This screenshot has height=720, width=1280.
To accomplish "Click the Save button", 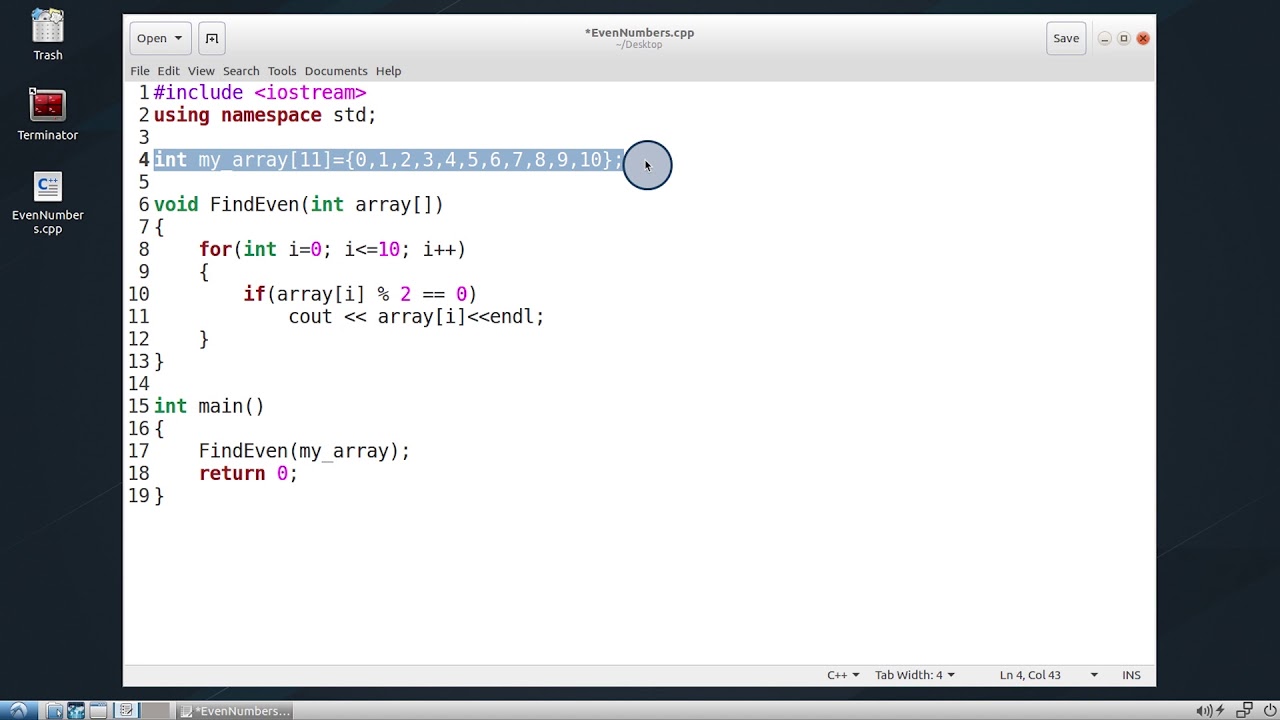I will pos(1066,38).
